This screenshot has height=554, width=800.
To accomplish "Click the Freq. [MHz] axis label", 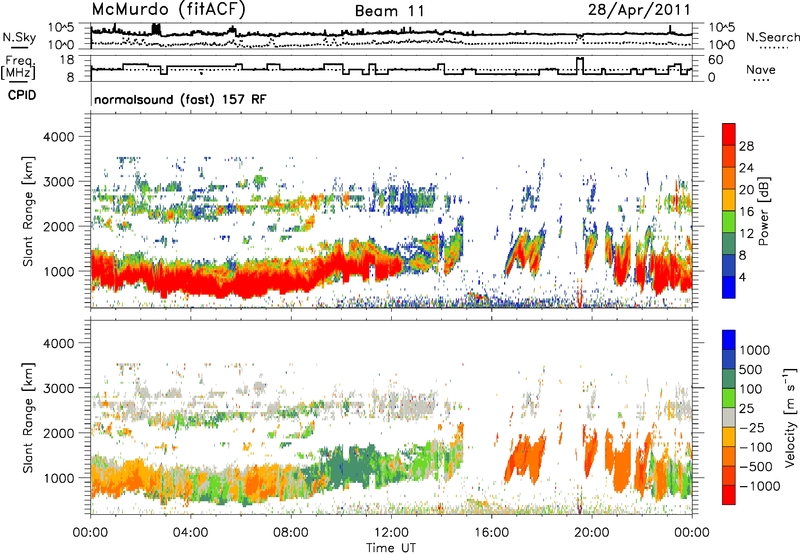I will pyautogui.click(x=19, y=68).
